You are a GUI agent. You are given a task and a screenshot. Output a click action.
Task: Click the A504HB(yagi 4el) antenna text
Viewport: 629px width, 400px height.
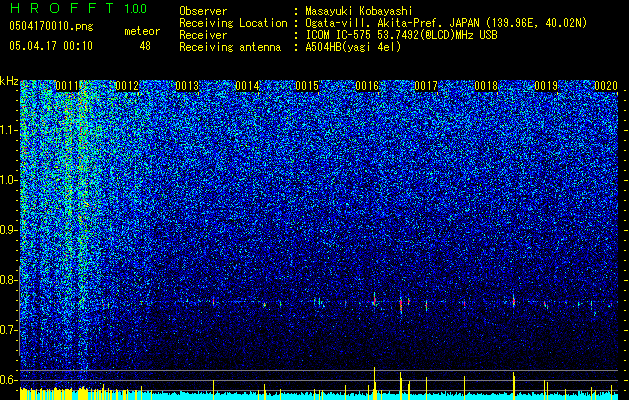tap(353, 47)
